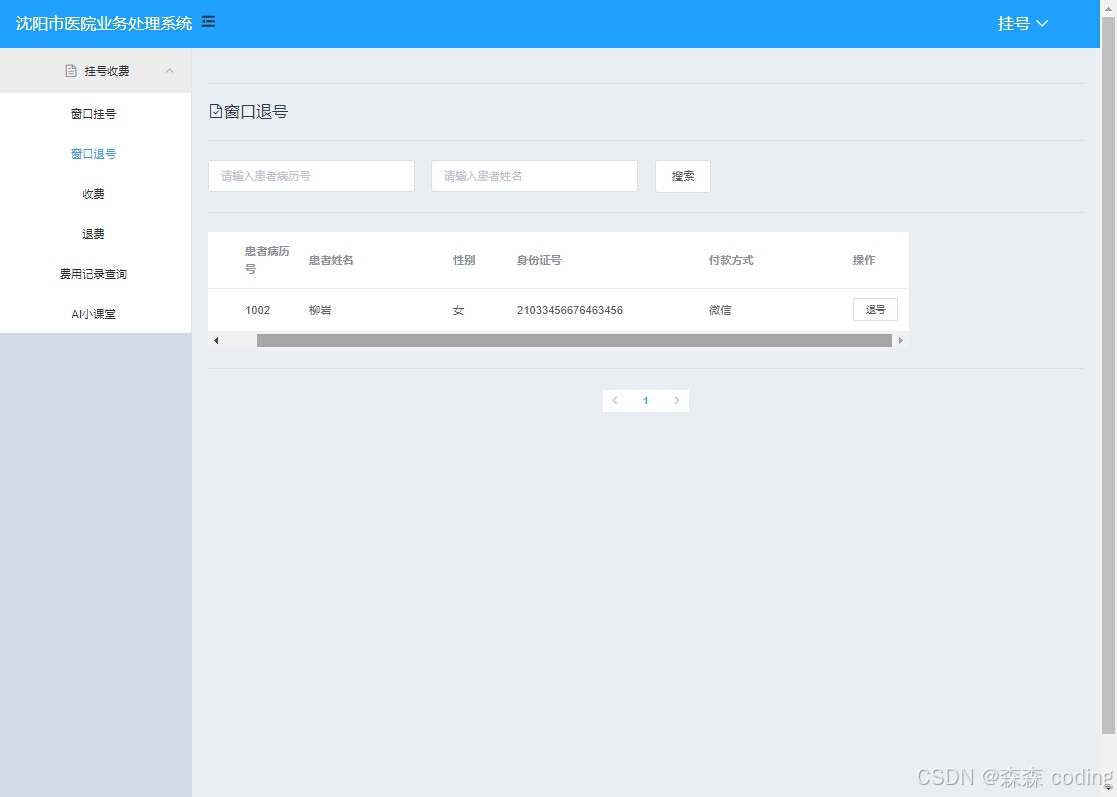Click 沈阳市医院业务处理系统 header title

pos(104,24)
